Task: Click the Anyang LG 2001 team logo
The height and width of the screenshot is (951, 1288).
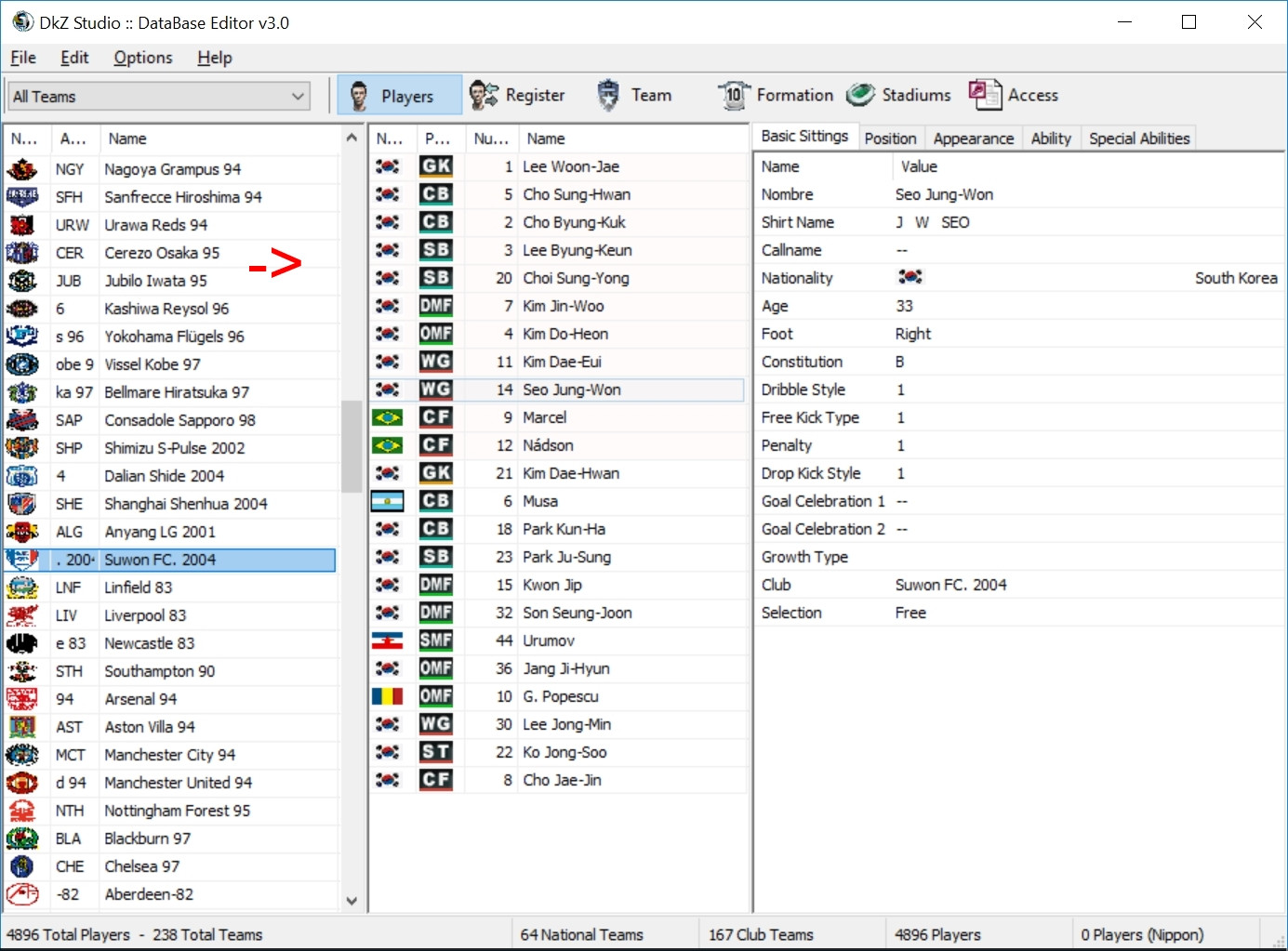Action: pos(22,532)
